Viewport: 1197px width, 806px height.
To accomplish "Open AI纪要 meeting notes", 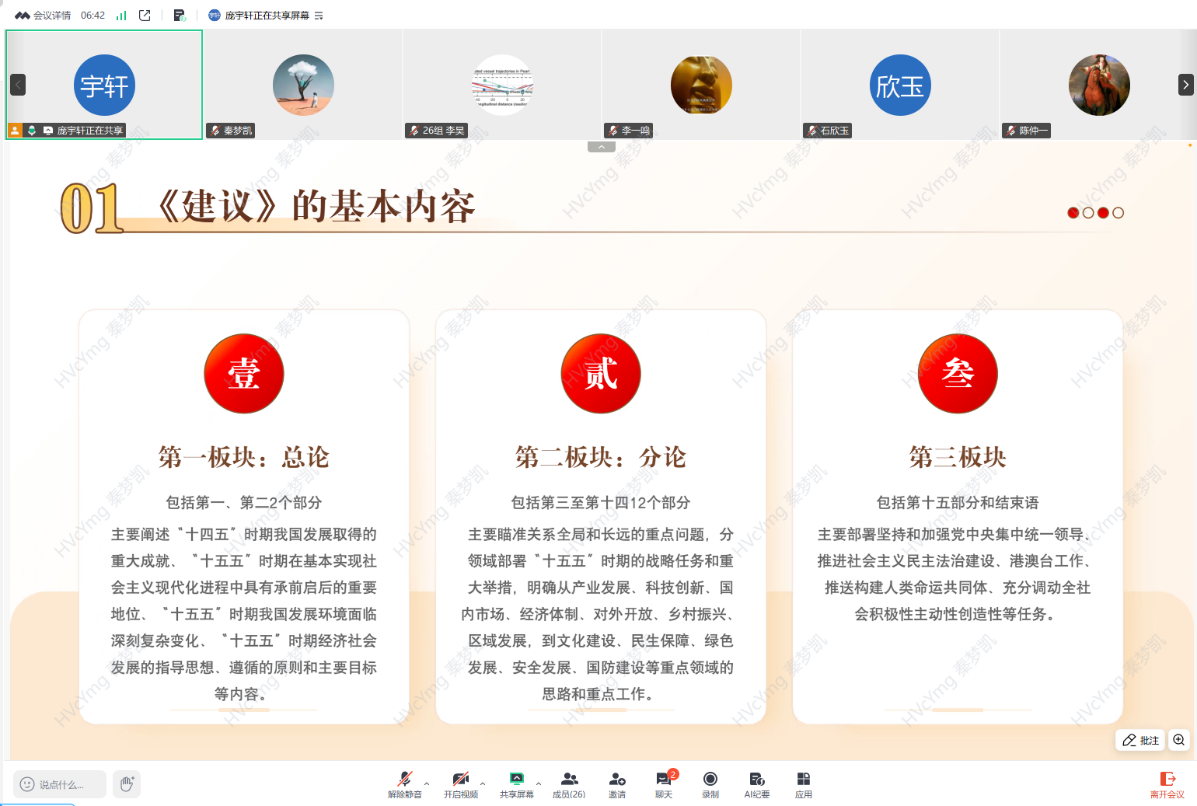I will pyautogui.click(x=757, y=783).
